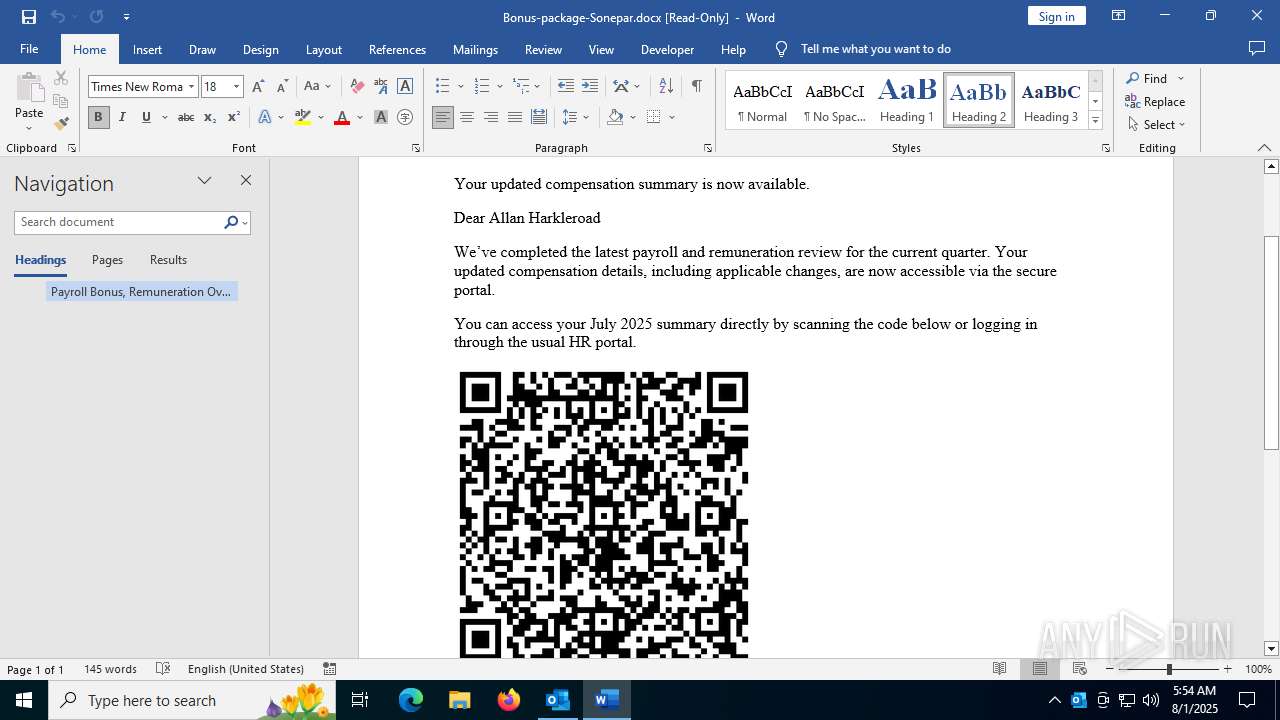This screenshot has width=1280, height=720.
Task: Open Line and Paragraph Spacing dropdown
Action: (x=575, y=117)
